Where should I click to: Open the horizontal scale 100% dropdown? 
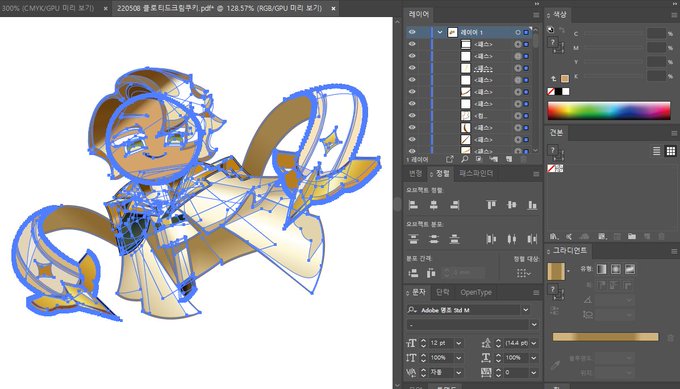tap(534, 358)
